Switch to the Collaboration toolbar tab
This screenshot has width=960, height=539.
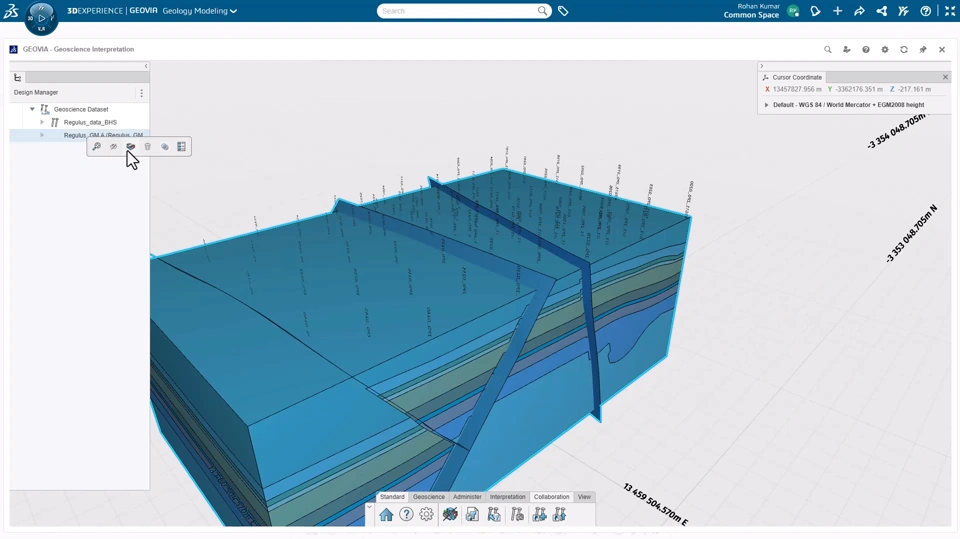click(x=552, y=497)
